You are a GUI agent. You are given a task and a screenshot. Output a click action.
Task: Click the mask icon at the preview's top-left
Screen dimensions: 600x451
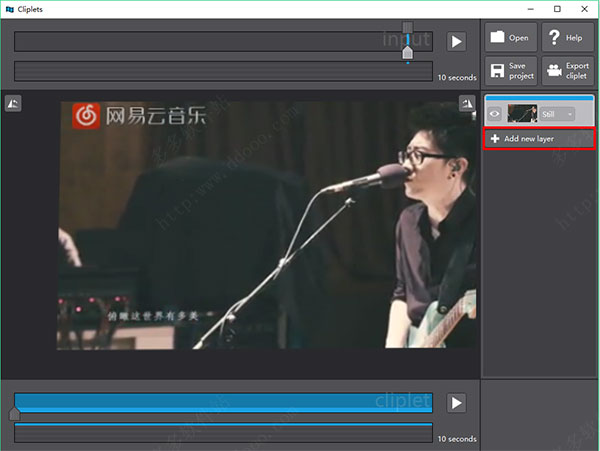coord(13,103)
